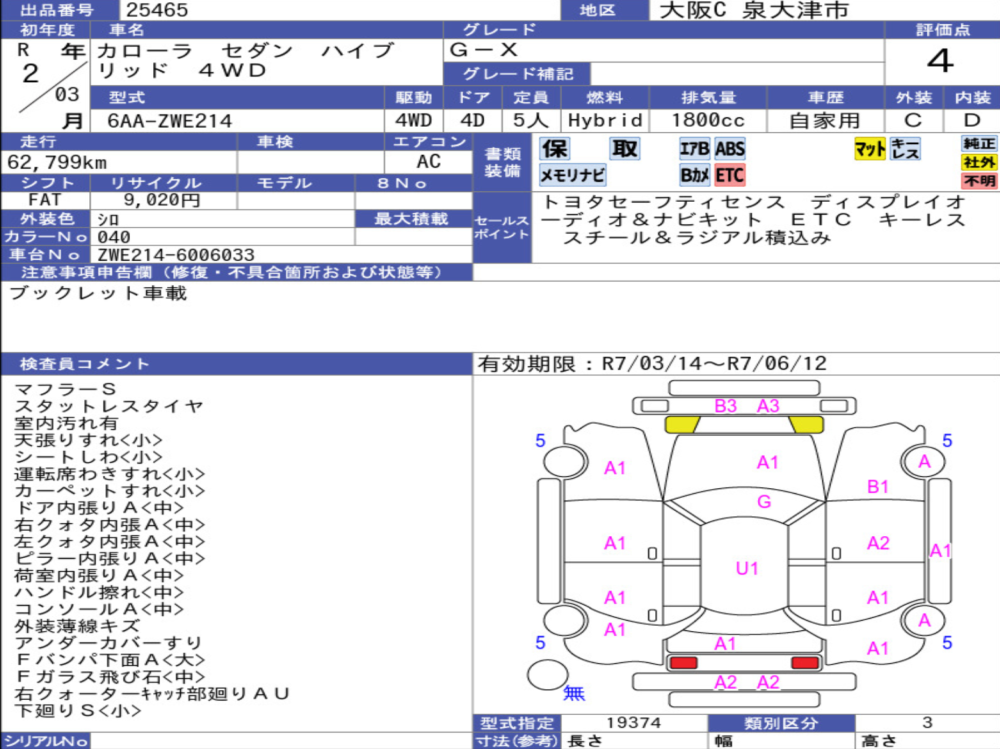Click the B3 mark on front bumper

pos(725,406)
